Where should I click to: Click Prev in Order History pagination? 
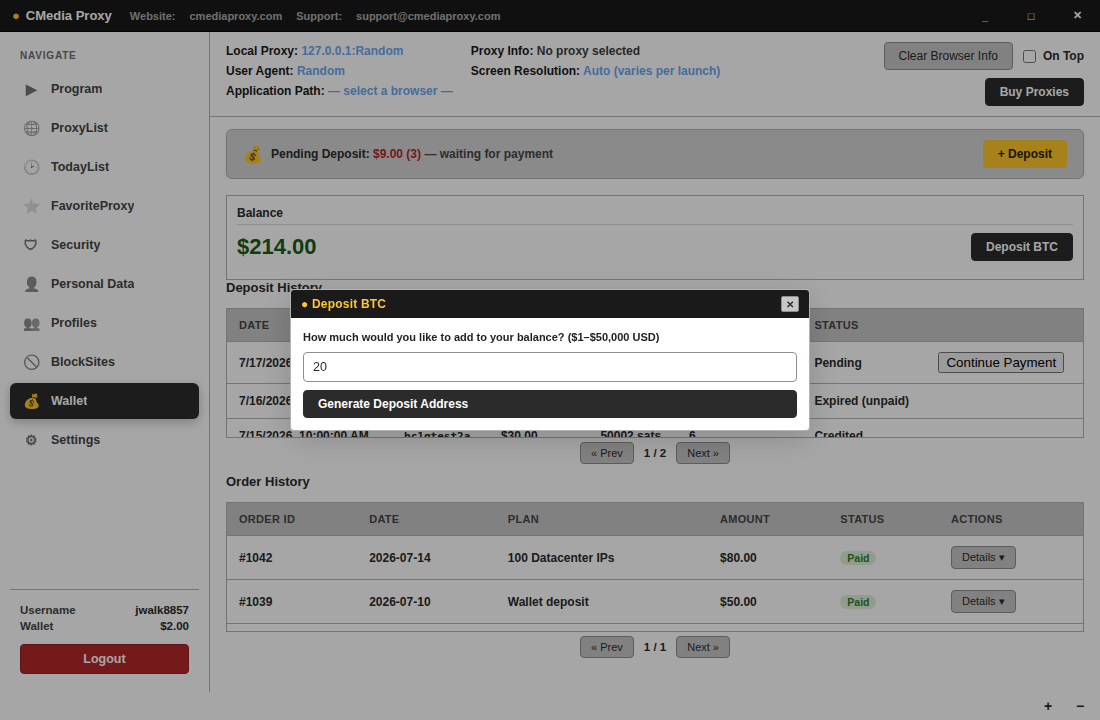[607, 647]
